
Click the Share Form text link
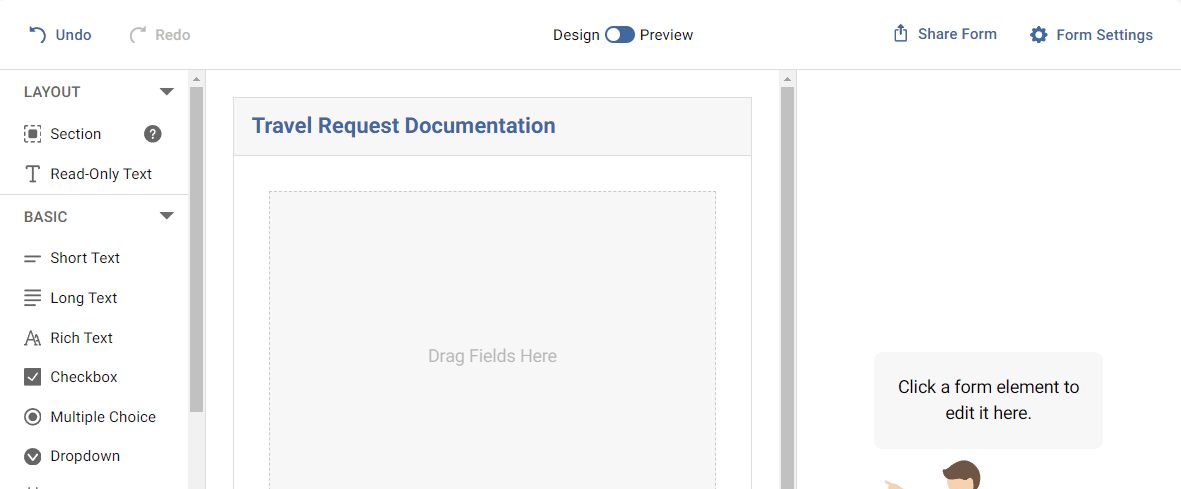(x=957, y=34)
